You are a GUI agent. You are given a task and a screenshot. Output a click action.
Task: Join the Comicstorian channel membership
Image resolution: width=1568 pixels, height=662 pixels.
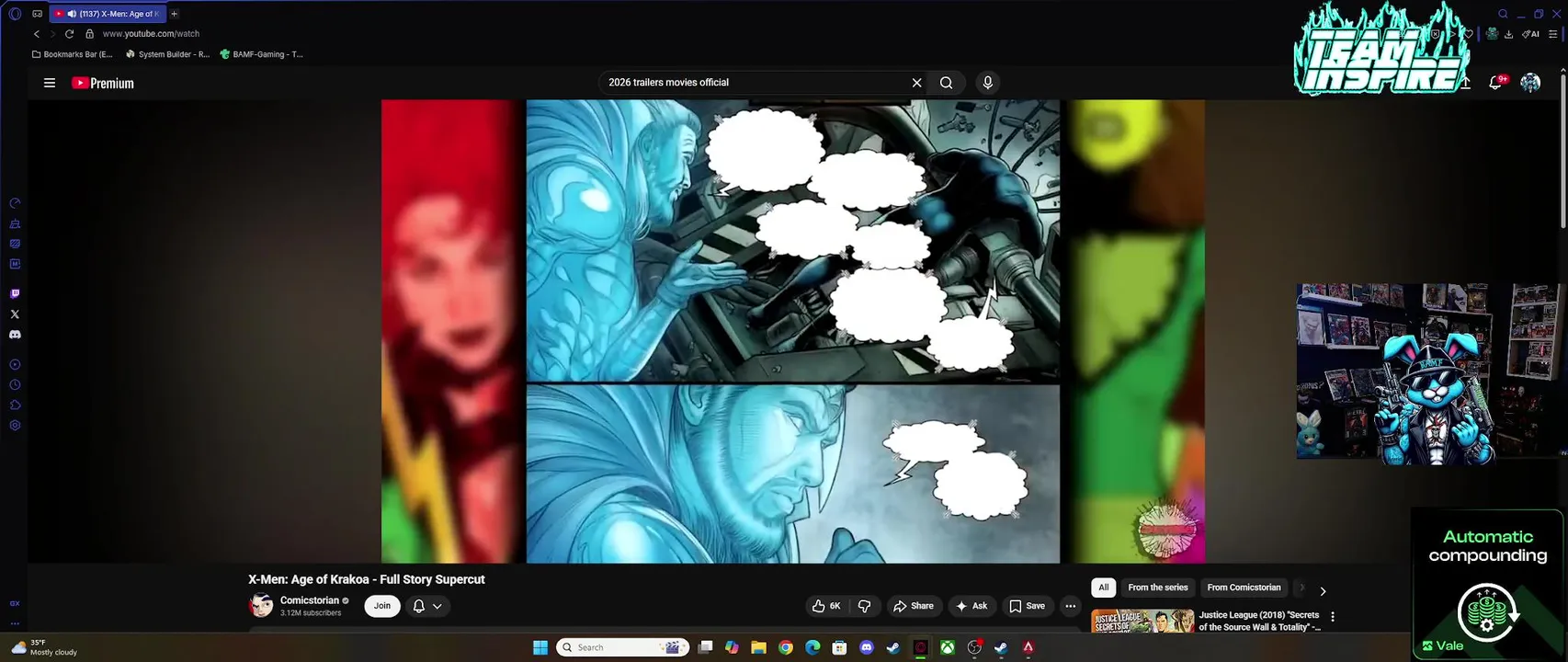pos(382,606)
